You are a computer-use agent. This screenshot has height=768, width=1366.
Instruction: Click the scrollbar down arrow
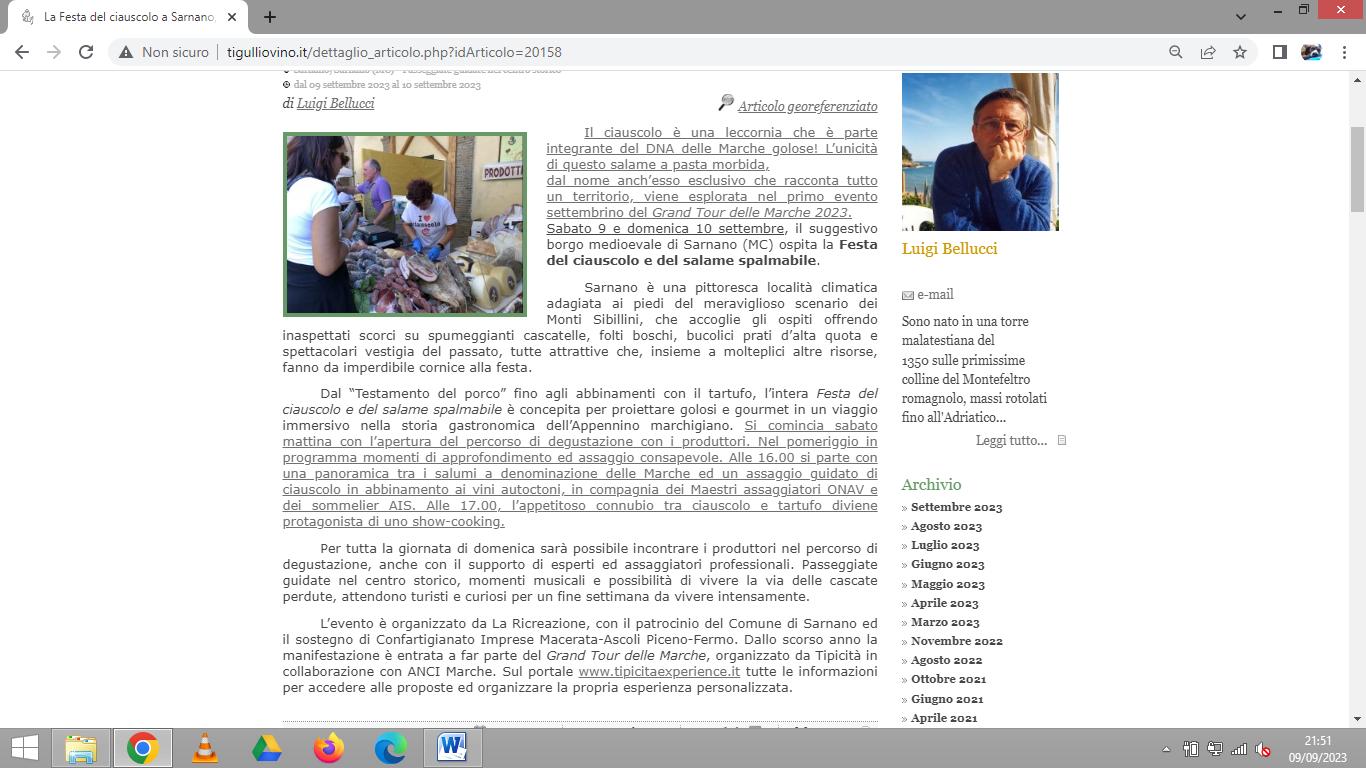(1357, 718)
